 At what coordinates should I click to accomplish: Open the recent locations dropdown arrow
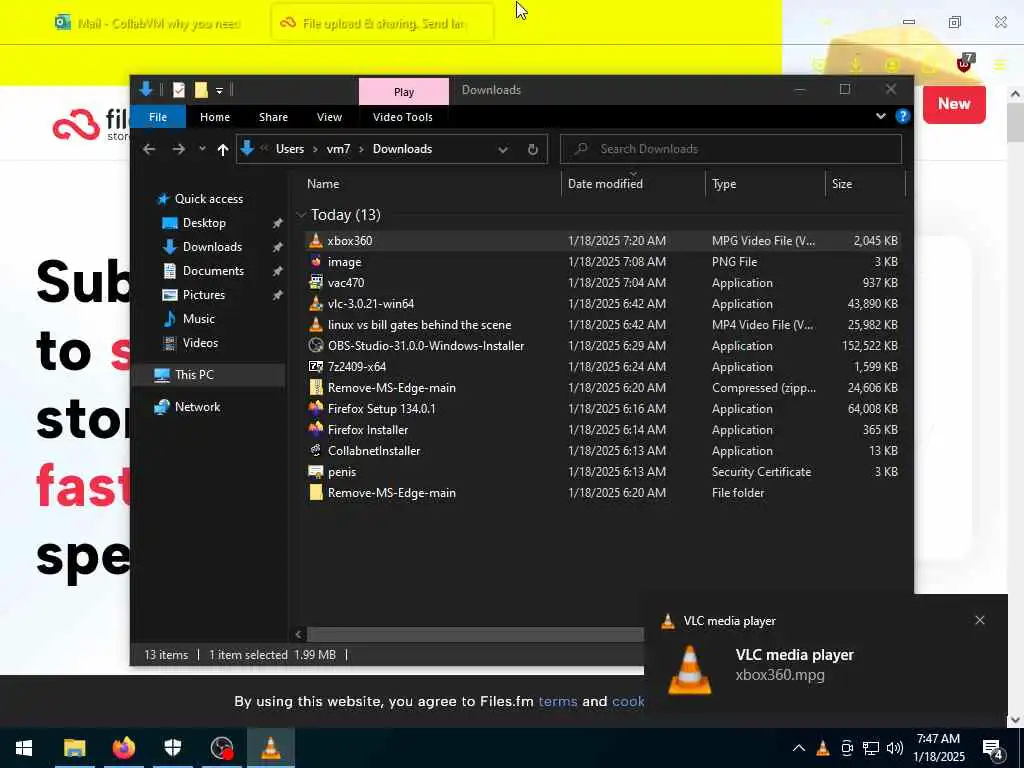(202, 149)
